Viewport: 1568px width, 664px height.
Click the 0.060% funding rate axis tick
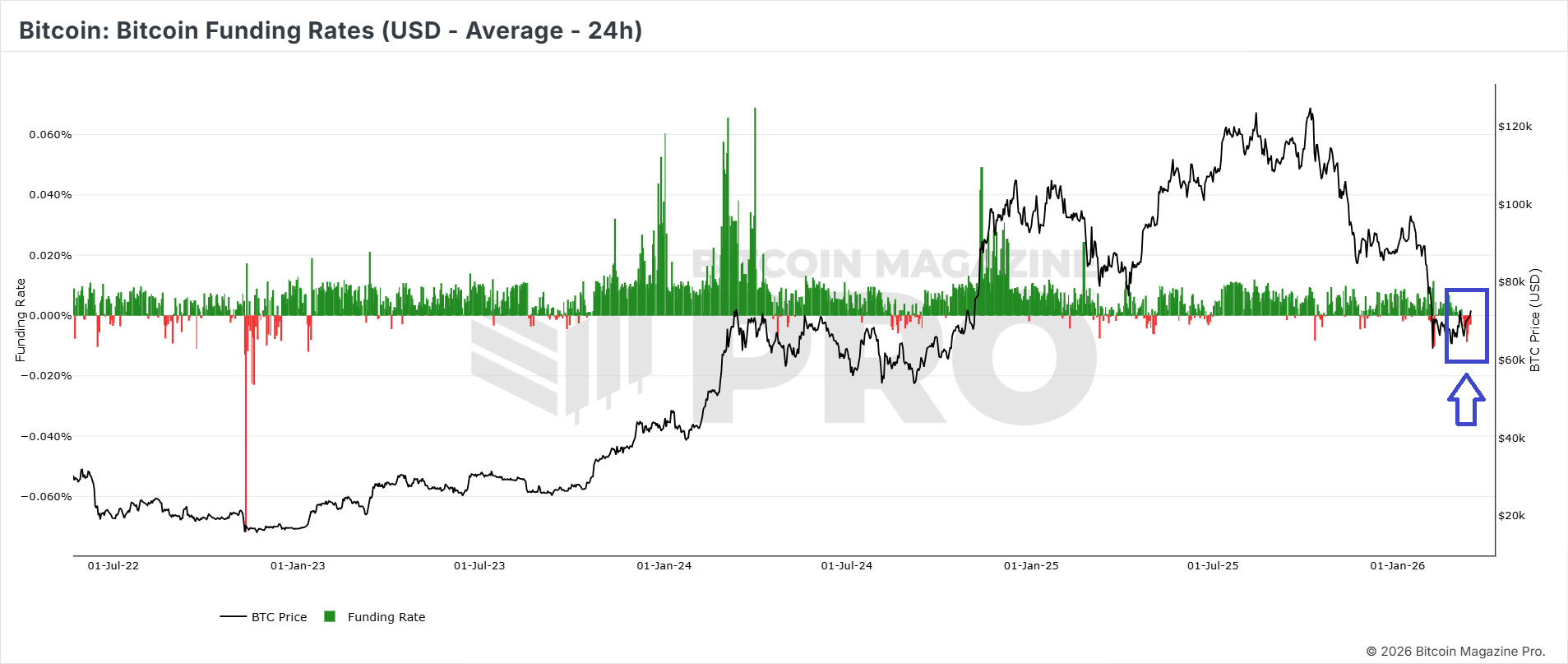pos(50,134)
